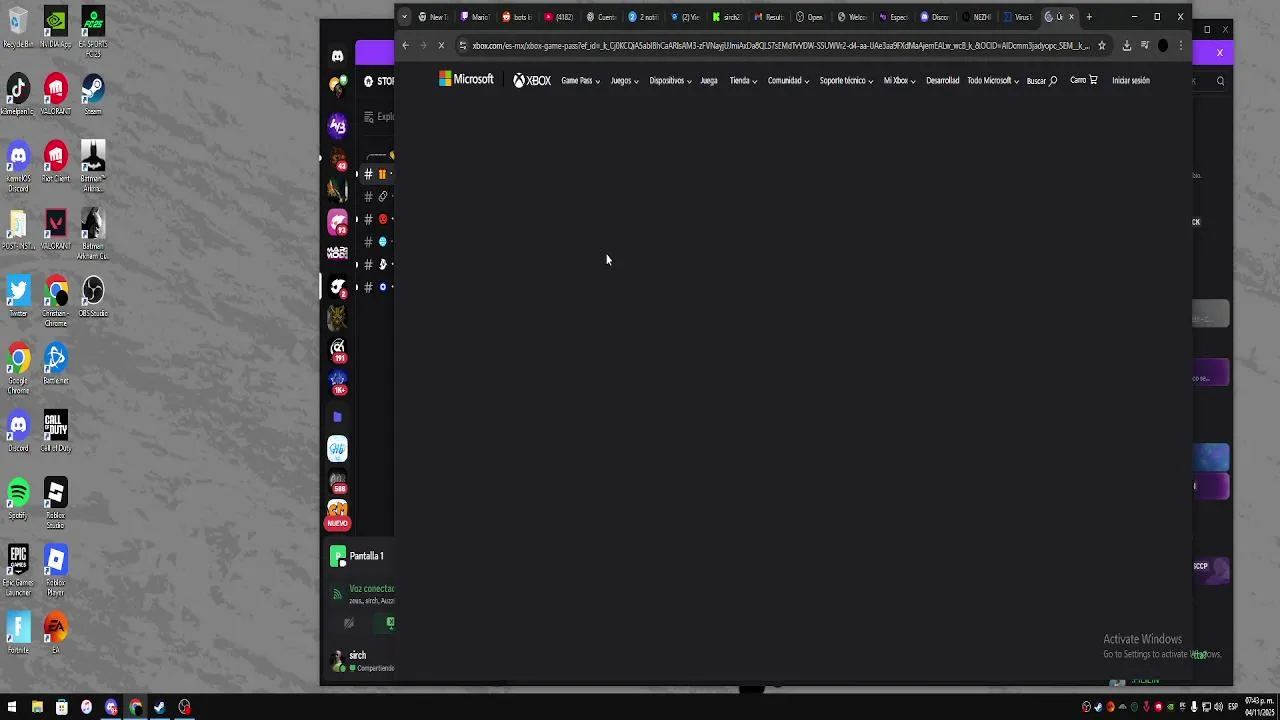Screen dimensions: 1280x720
Task: Open the Chrome downloads icon
Action: click(x=1127, y=45)
